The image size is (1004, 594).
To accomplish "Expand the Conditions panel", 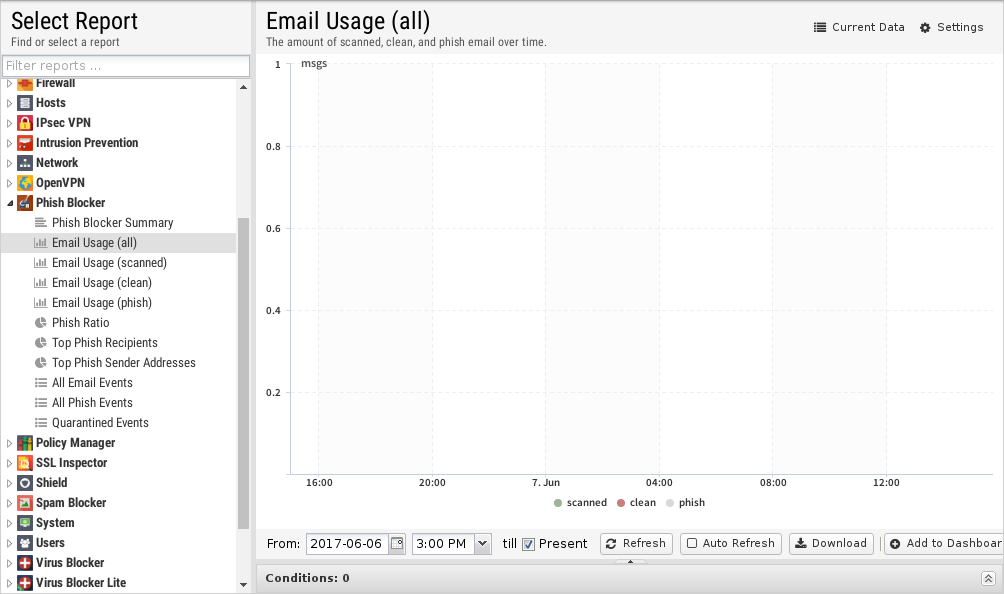I will [988, 578].
